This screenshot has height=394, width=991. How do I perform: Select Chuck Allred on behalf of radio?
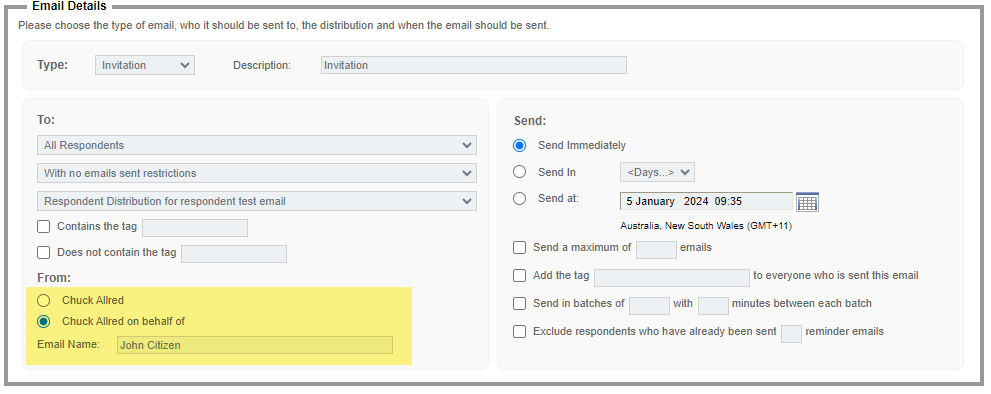44,321
